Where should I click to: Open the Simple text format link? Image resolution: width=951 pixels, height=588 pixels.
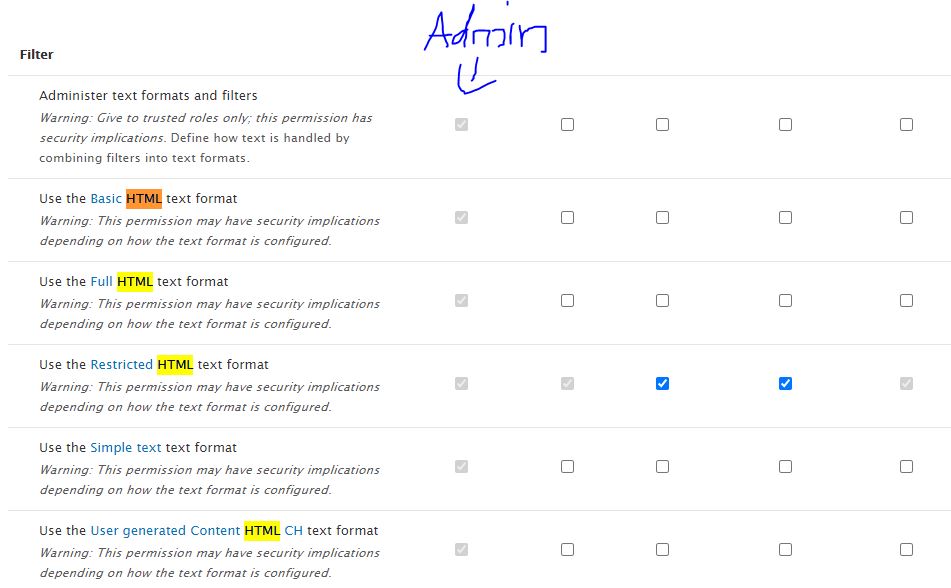tap(125, 448)
